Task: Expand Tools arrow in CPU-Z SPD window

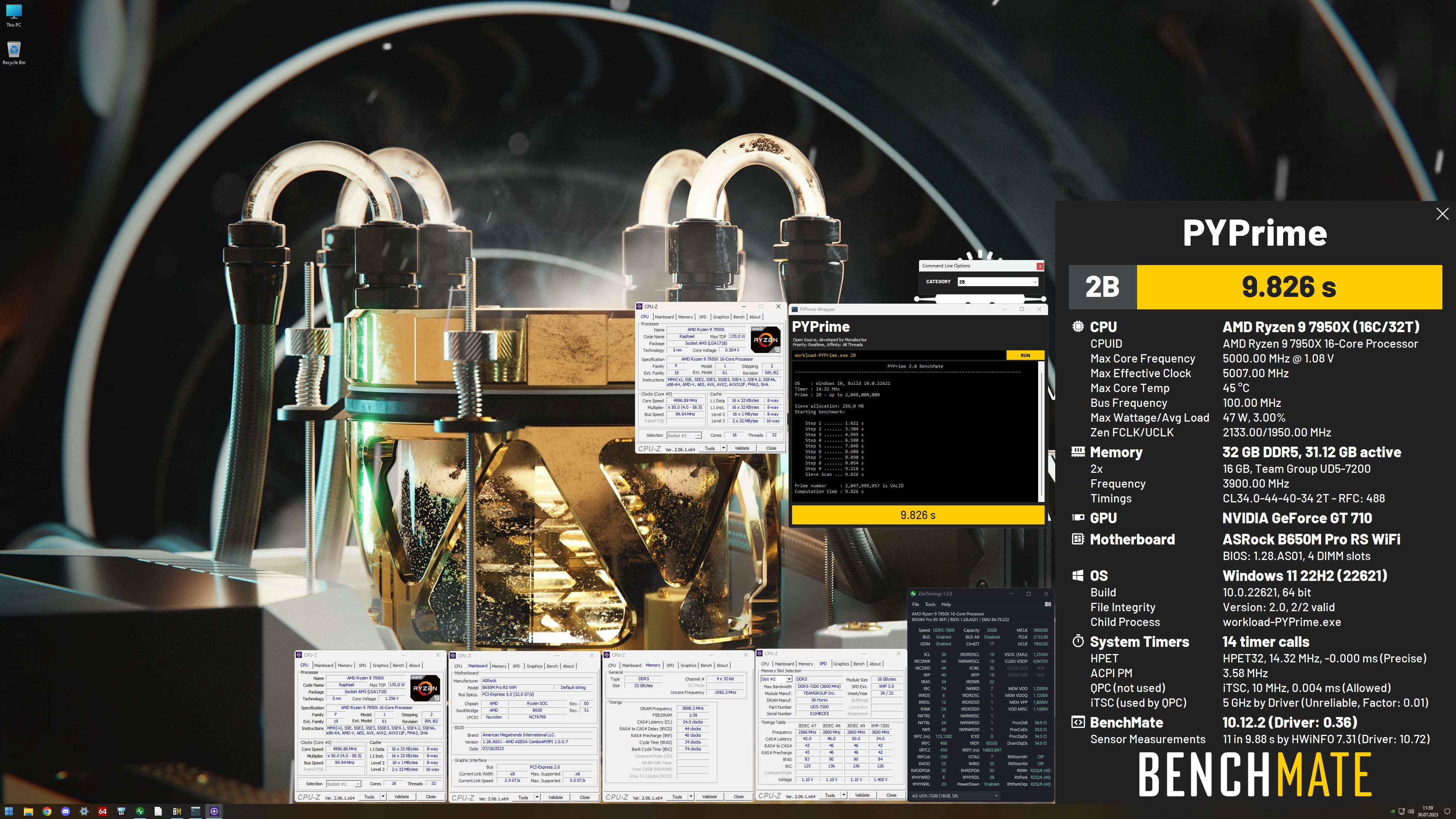Action: click(x=843, y=795)
